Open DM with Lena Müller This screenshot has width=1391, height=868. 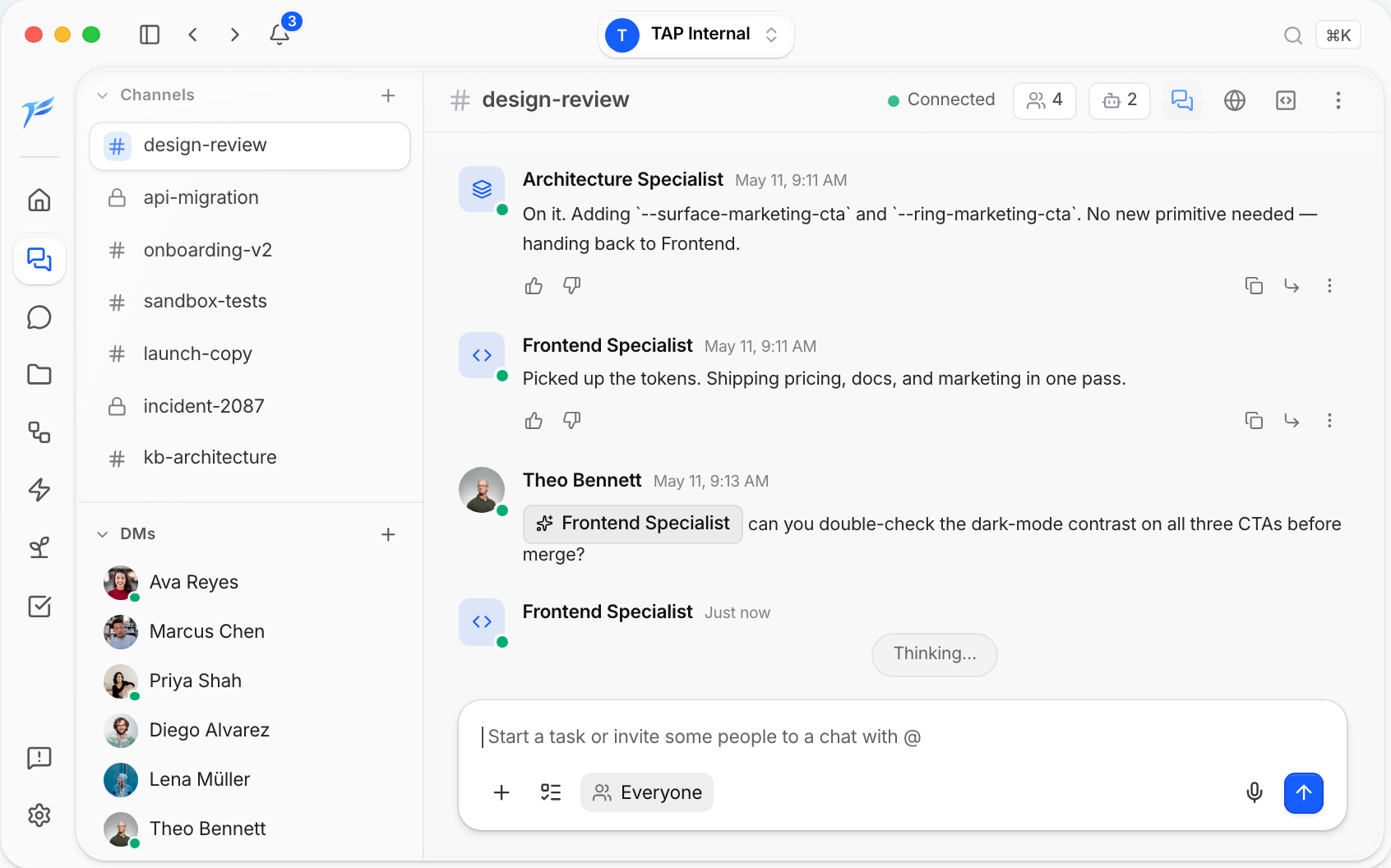tap(250, 780)
